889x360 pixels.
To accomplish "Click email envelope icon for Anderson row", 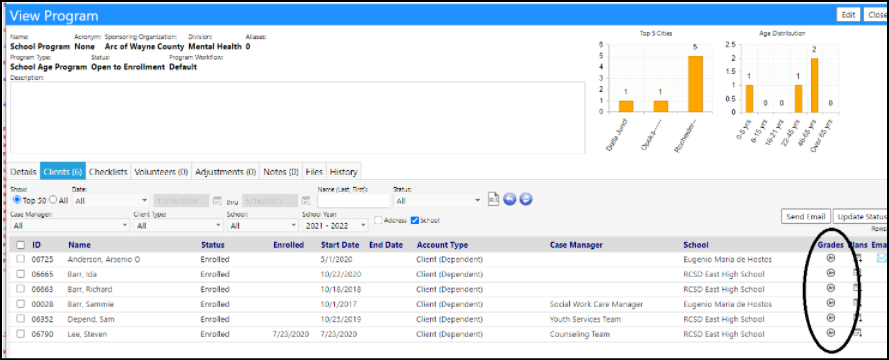I will coord(882,258).
